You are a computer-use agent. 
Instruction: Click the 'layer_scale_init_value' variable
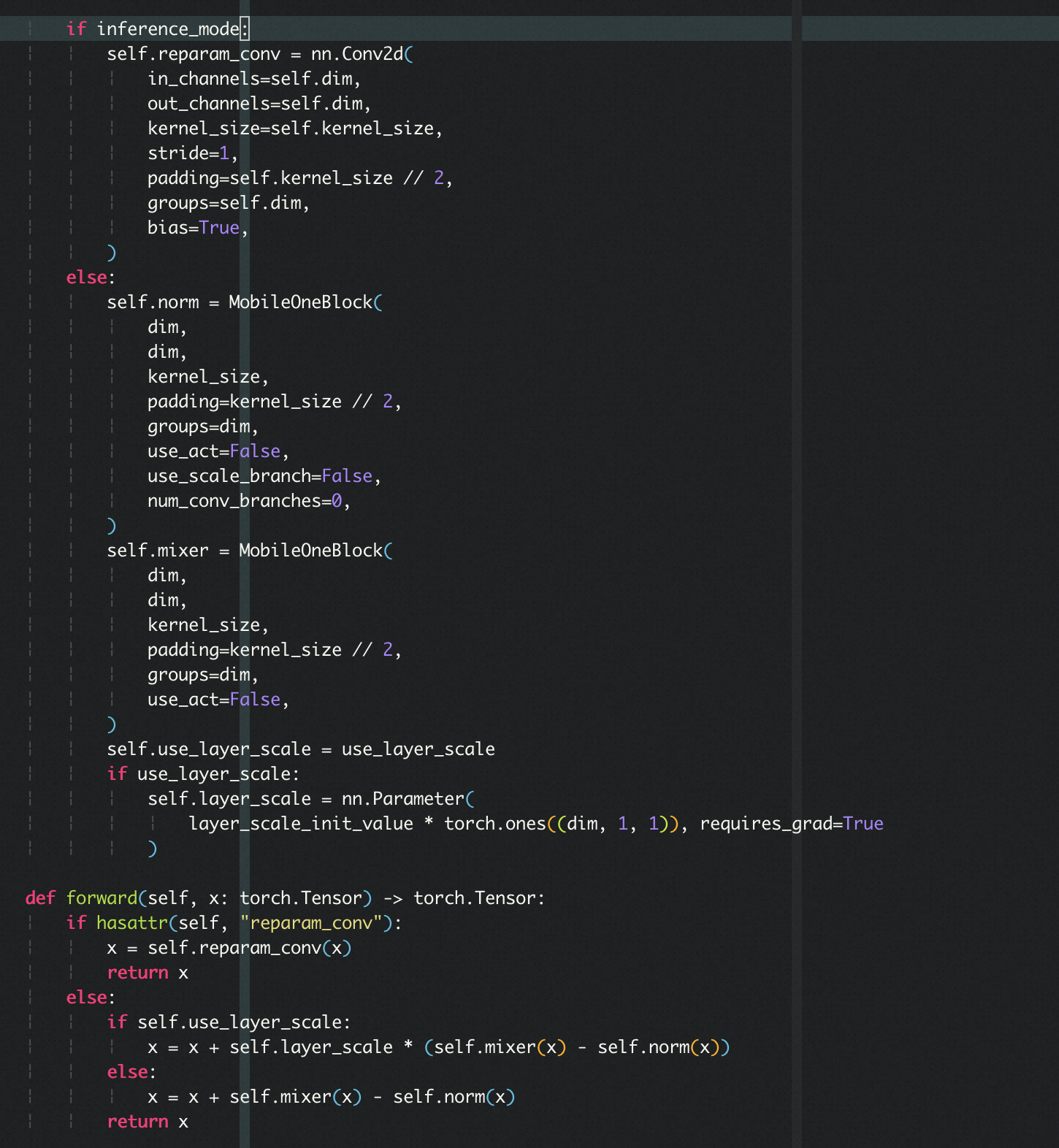(x=301, y=824)
